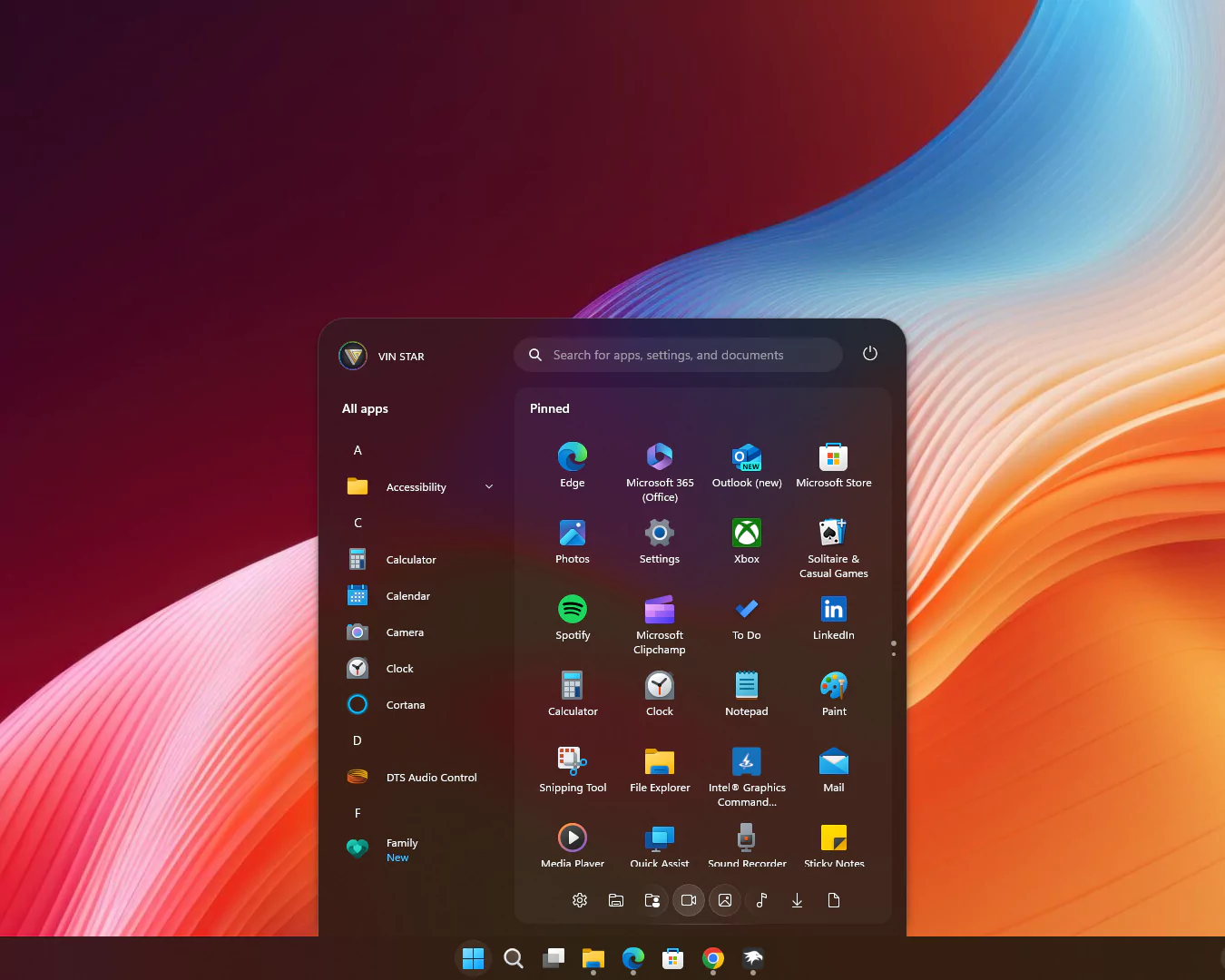Open Calculator in the Pinned grid
Image resolution: width=1225 pixels, height=980 pixels.
point(573,694)
